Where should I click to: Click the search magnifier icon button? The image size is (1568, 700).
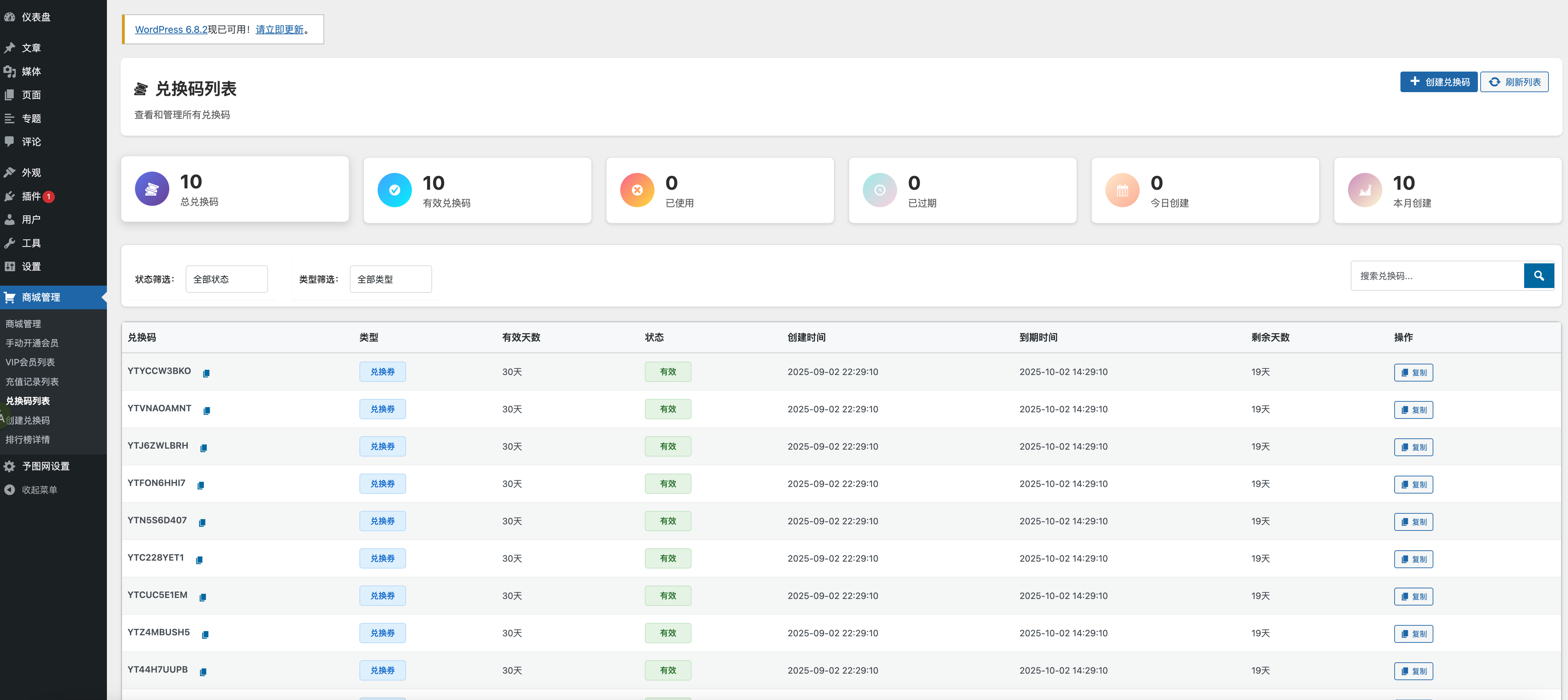[1538, 276]
